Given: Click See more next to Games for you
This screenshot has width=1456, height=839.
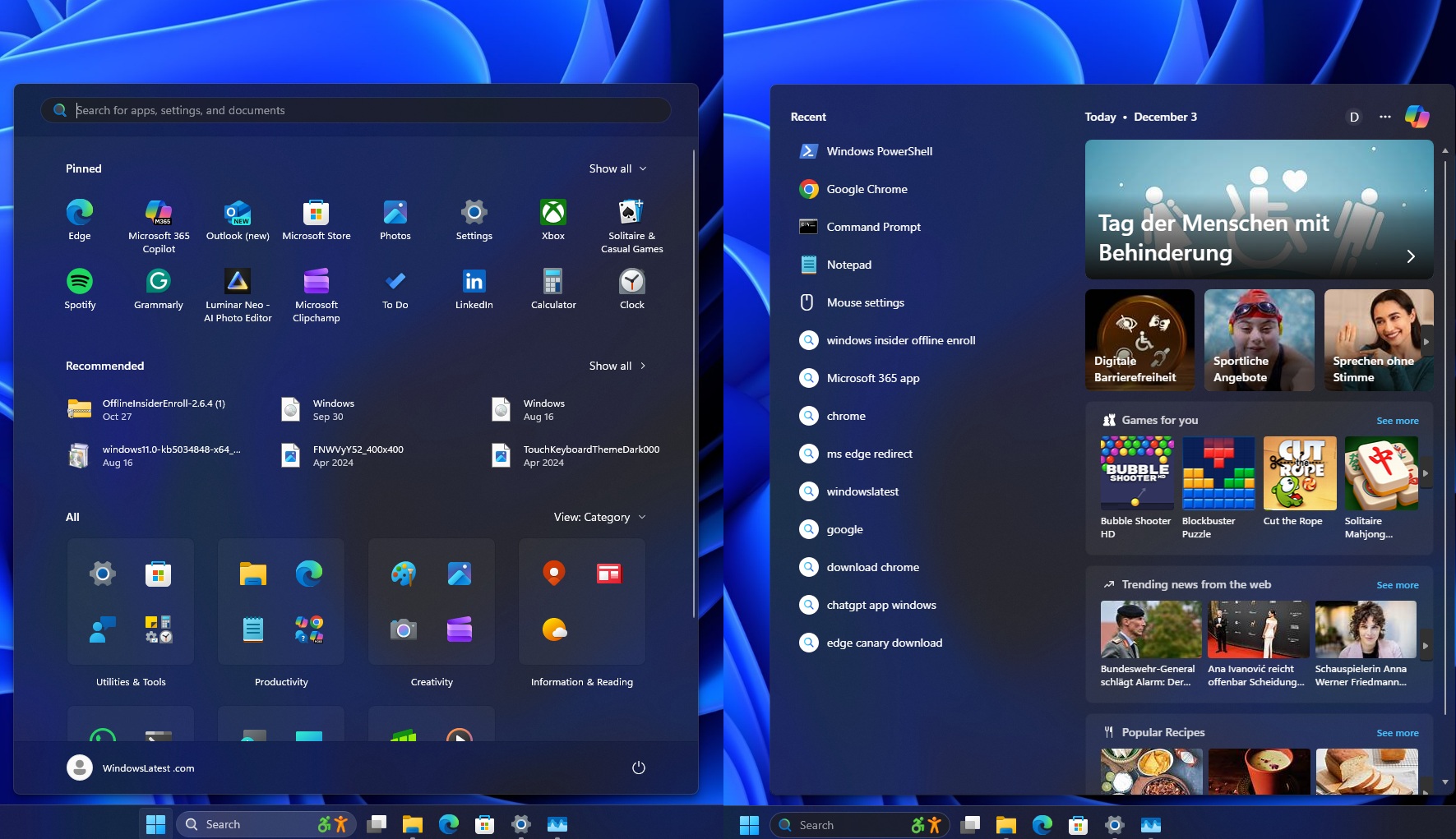Looking at the screenshot, I should pyautogui.click(x=1397, y=420).
